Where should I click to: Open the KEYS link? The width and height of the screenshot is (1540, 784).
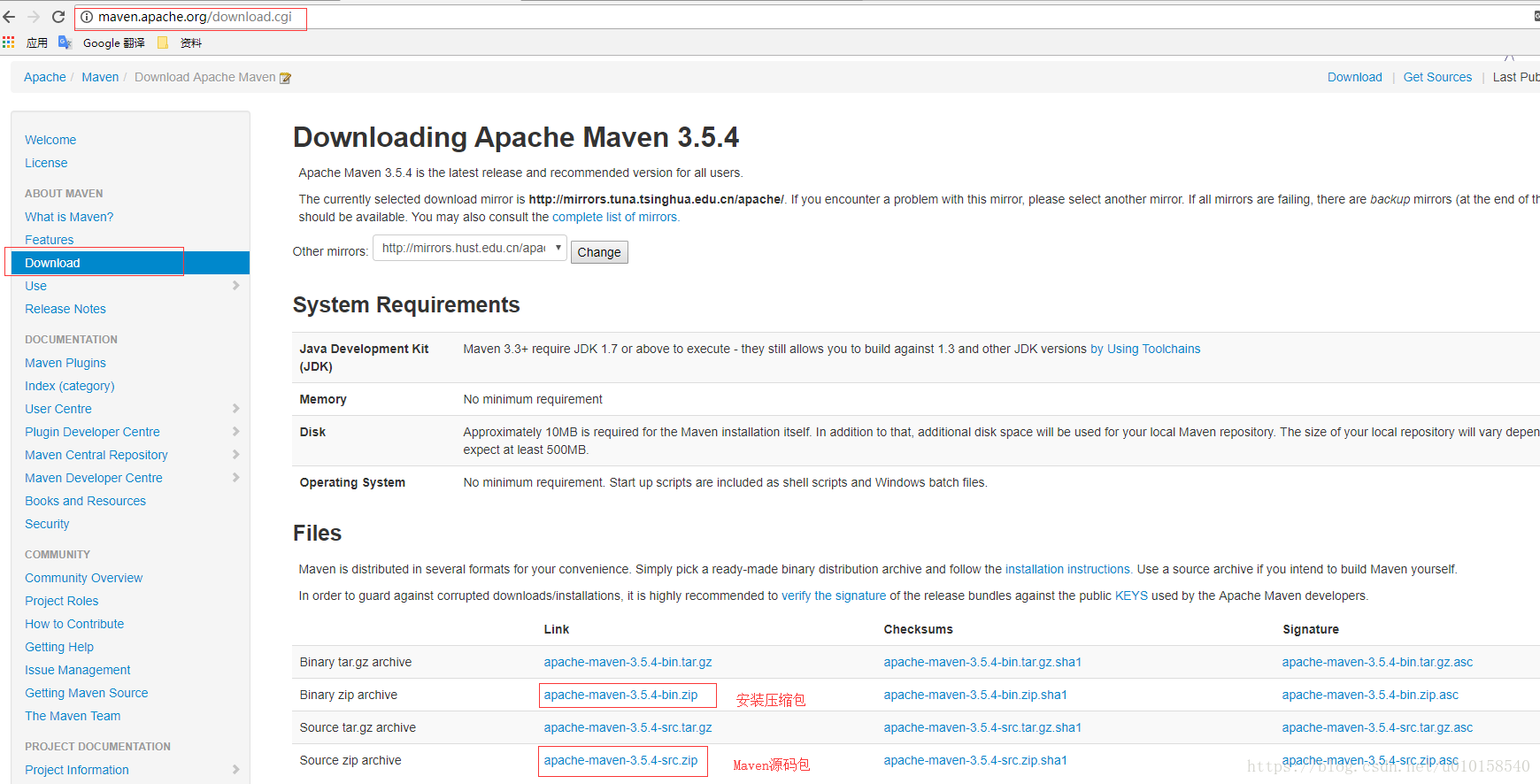click(x=1131, y=596)
